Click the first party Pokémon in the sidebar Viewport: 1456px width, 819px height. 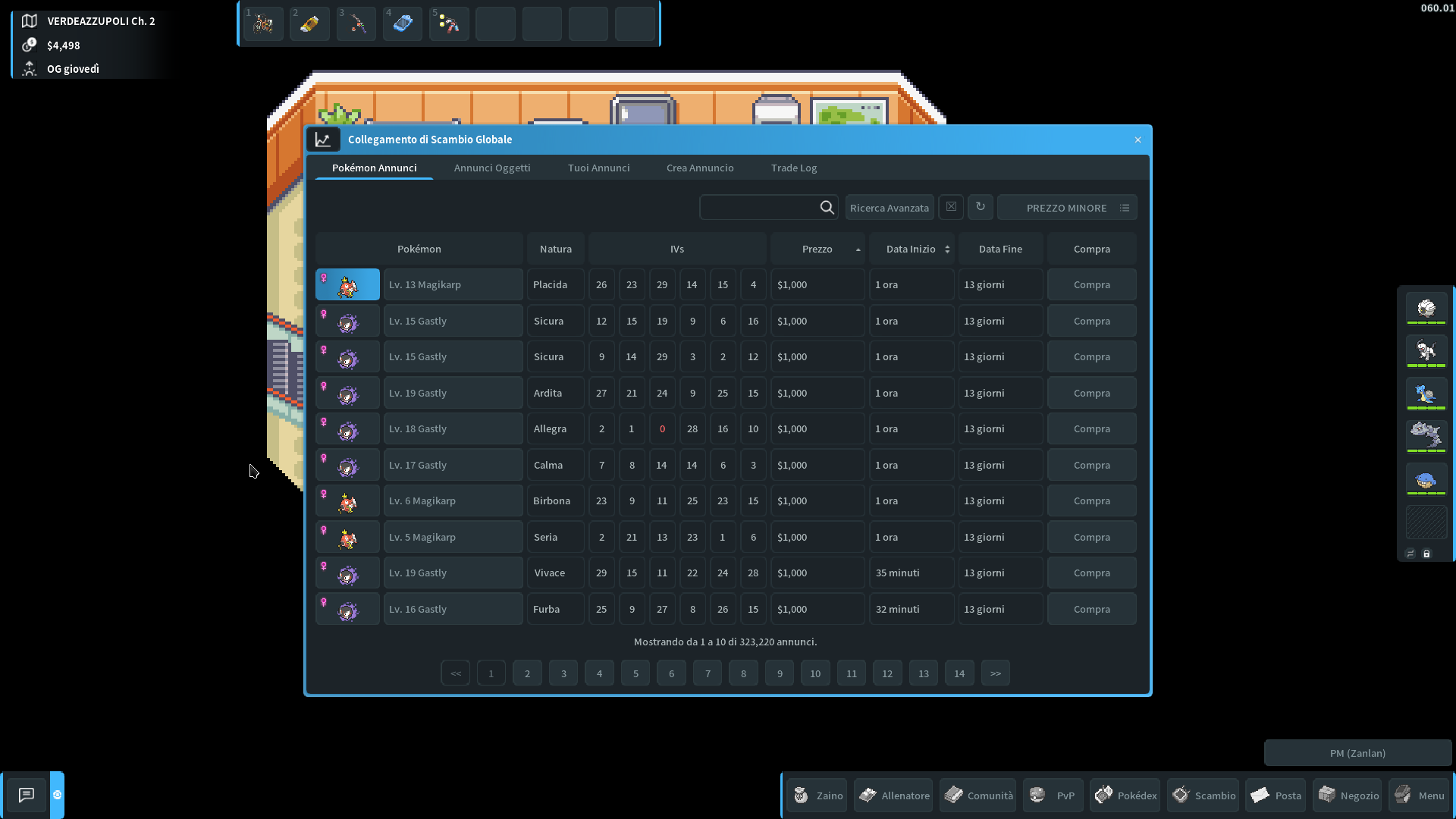1426,309
